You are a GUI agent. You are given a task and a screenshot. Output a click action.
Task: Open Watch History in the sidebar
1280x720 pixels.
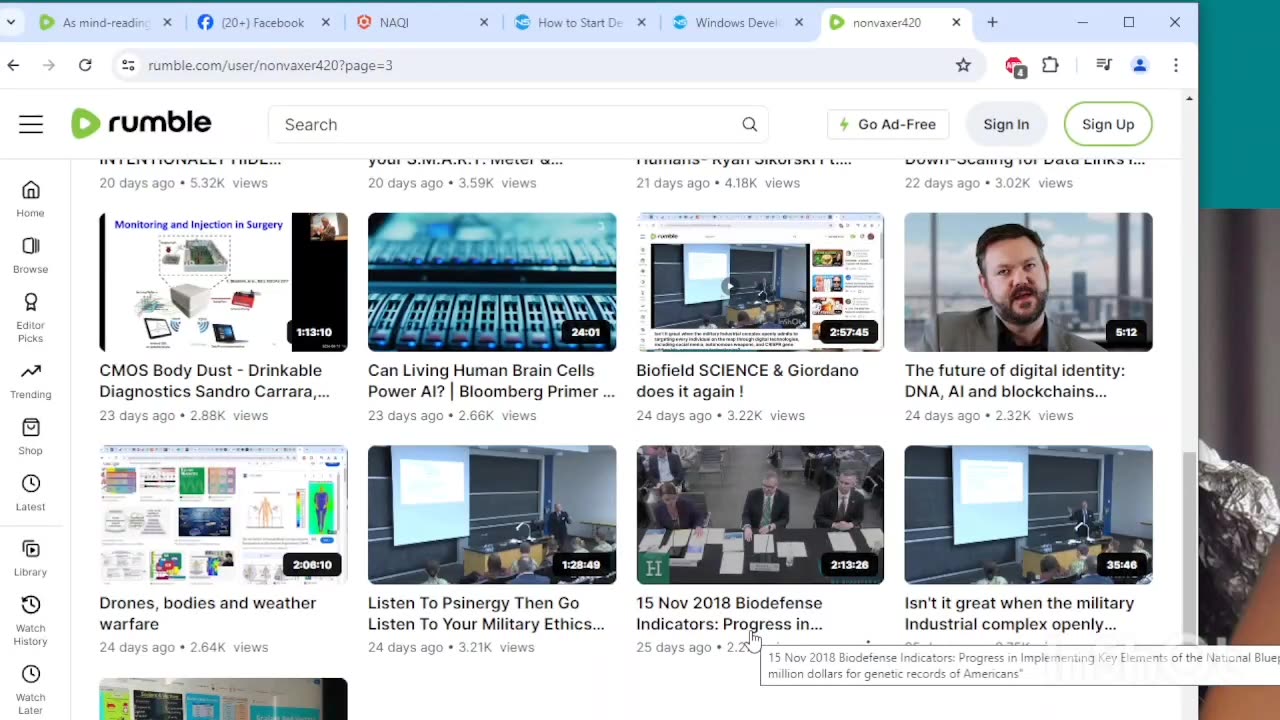pyautogui.click(x=31, y=620)
